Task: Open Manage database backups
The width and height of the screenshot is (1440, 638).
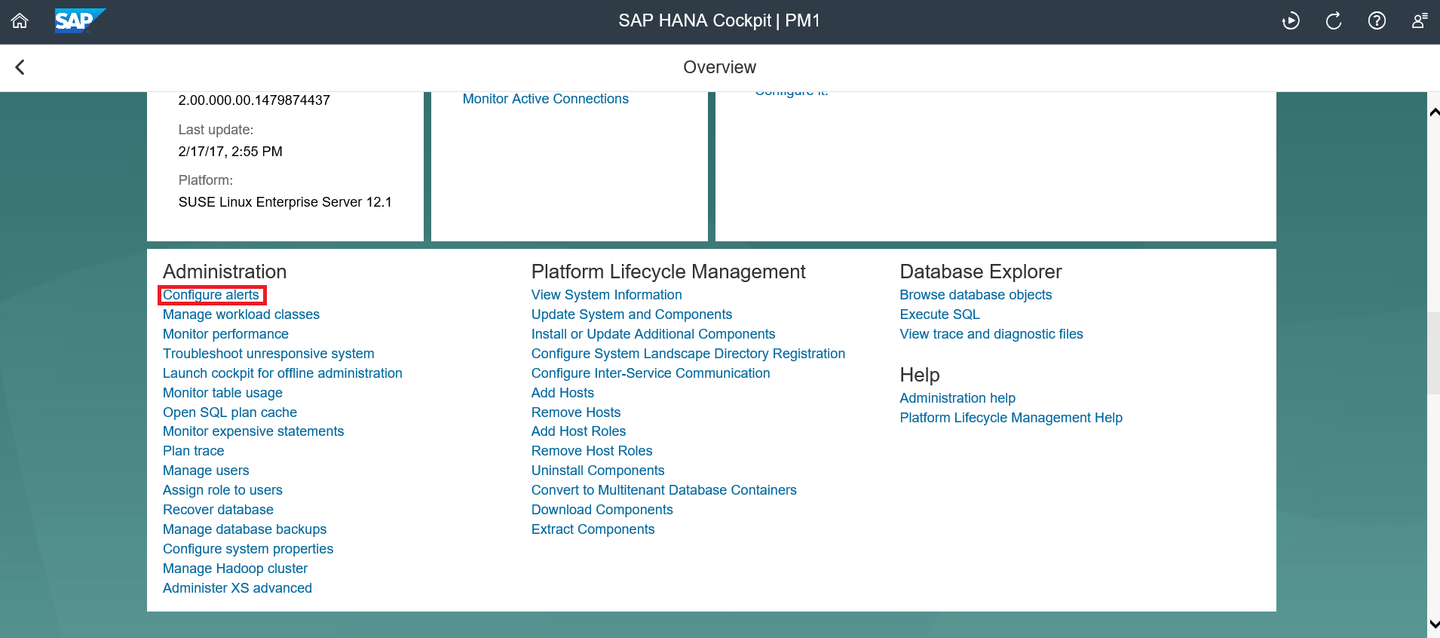Action: pos(245,529)
